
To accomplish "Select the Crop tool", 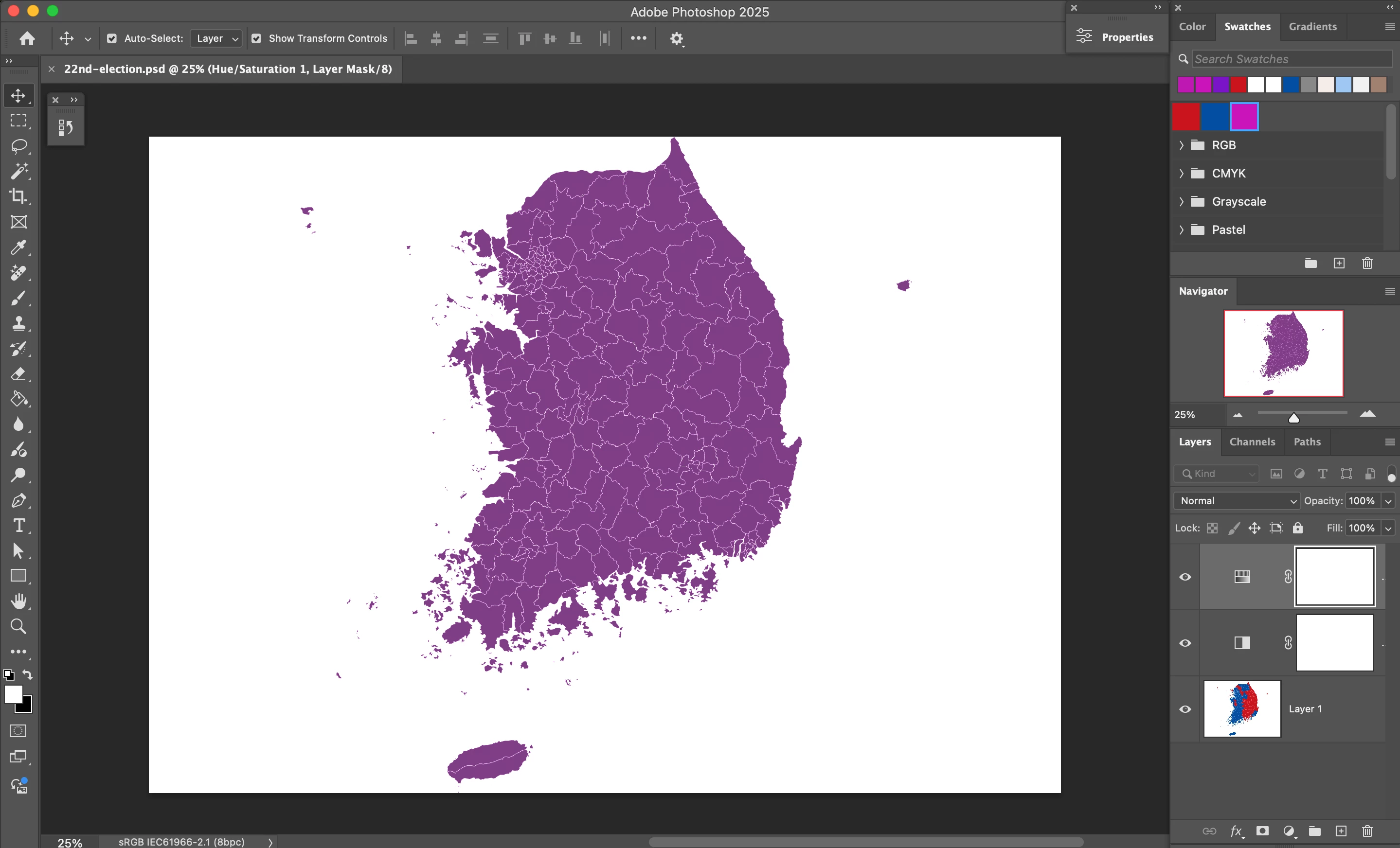I will click(x=19, y=196).
